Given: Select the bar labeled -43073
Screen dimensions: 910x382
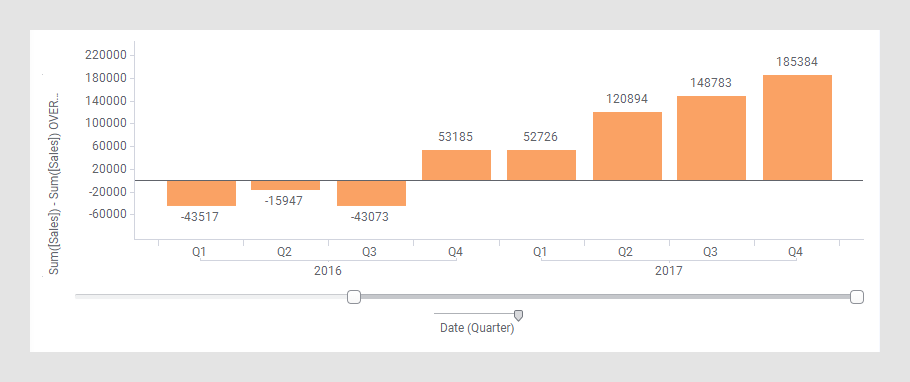Looking at the screenshot, I should [x=371, y=193].
